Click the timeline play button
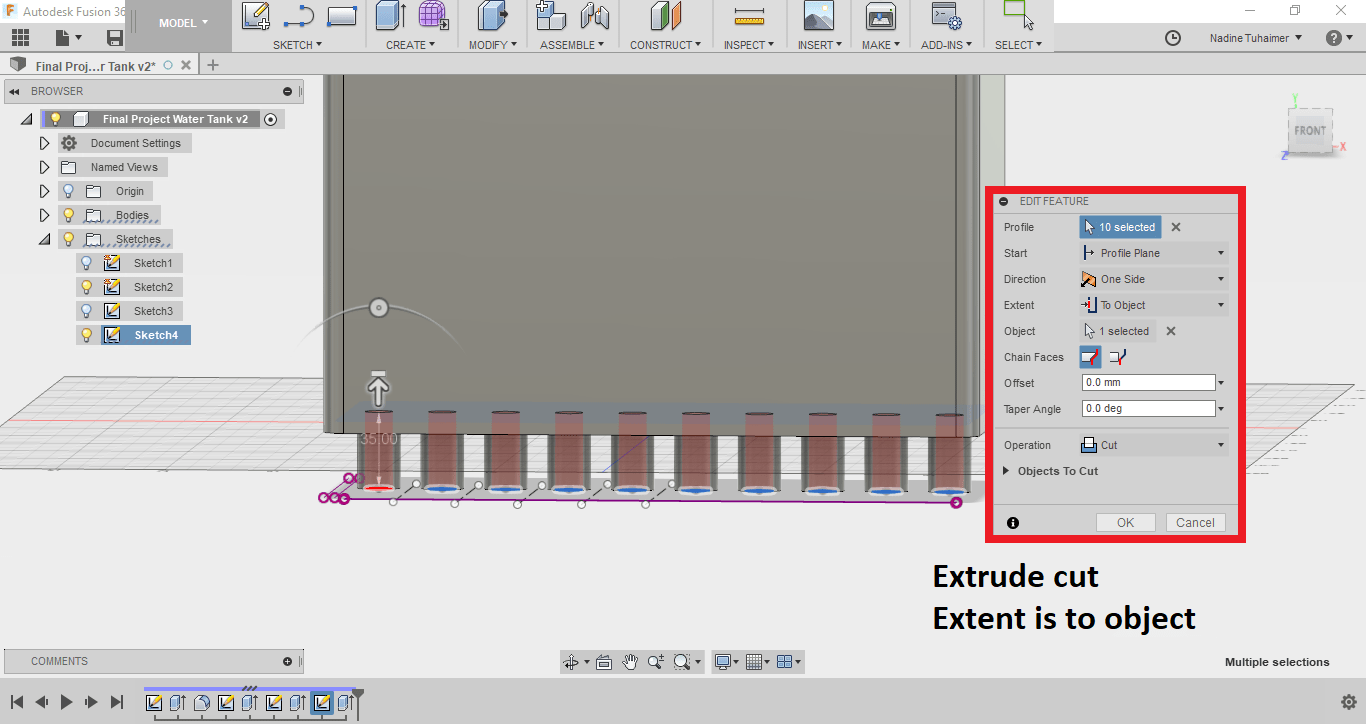Image resolution: width=1366 pixels, height=724 pixels. 66,702
